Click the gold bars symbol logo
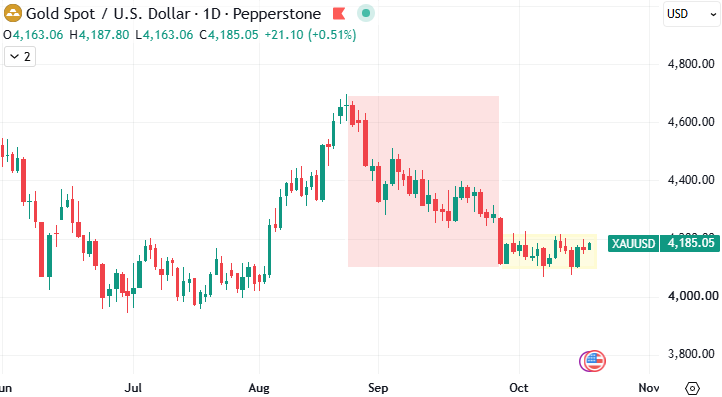722x397 pixels. tap(12, 13)
